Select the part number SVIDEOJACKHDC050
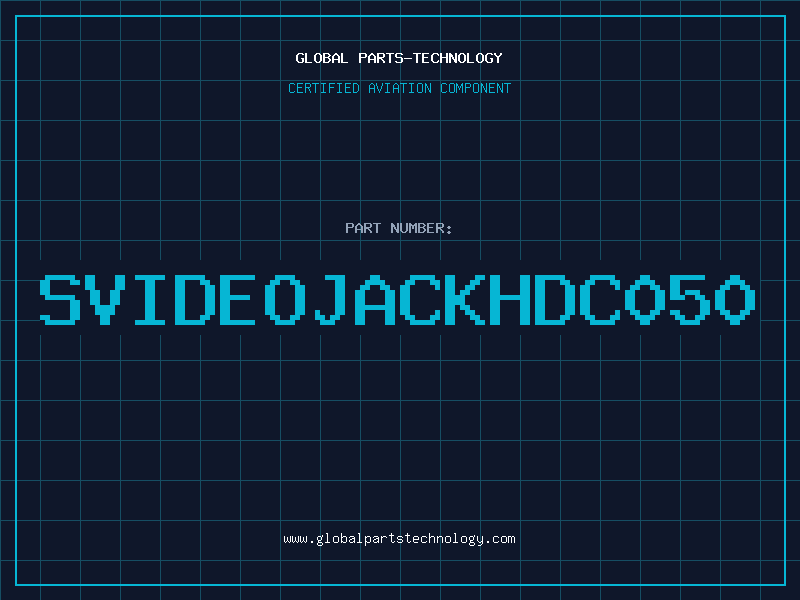This screenshot has width=800, height=600. (397, 299)
